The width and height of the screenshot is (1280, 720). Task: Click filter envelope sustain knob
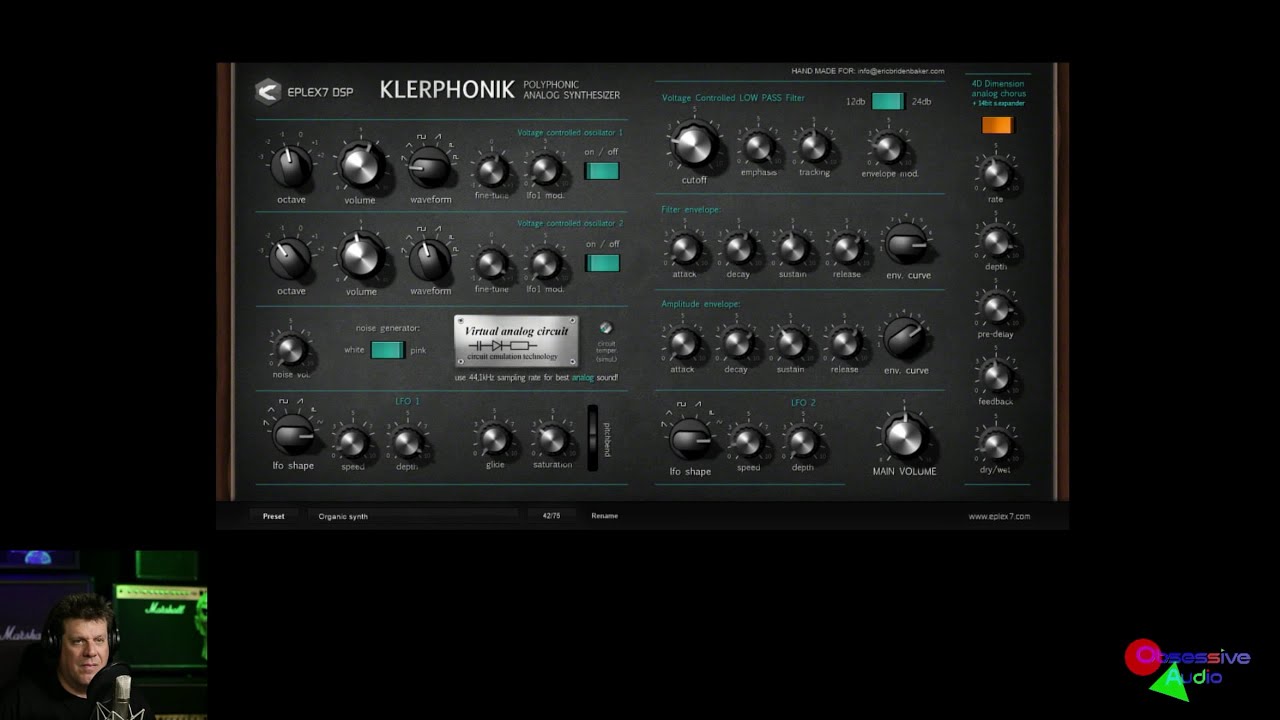793,248
